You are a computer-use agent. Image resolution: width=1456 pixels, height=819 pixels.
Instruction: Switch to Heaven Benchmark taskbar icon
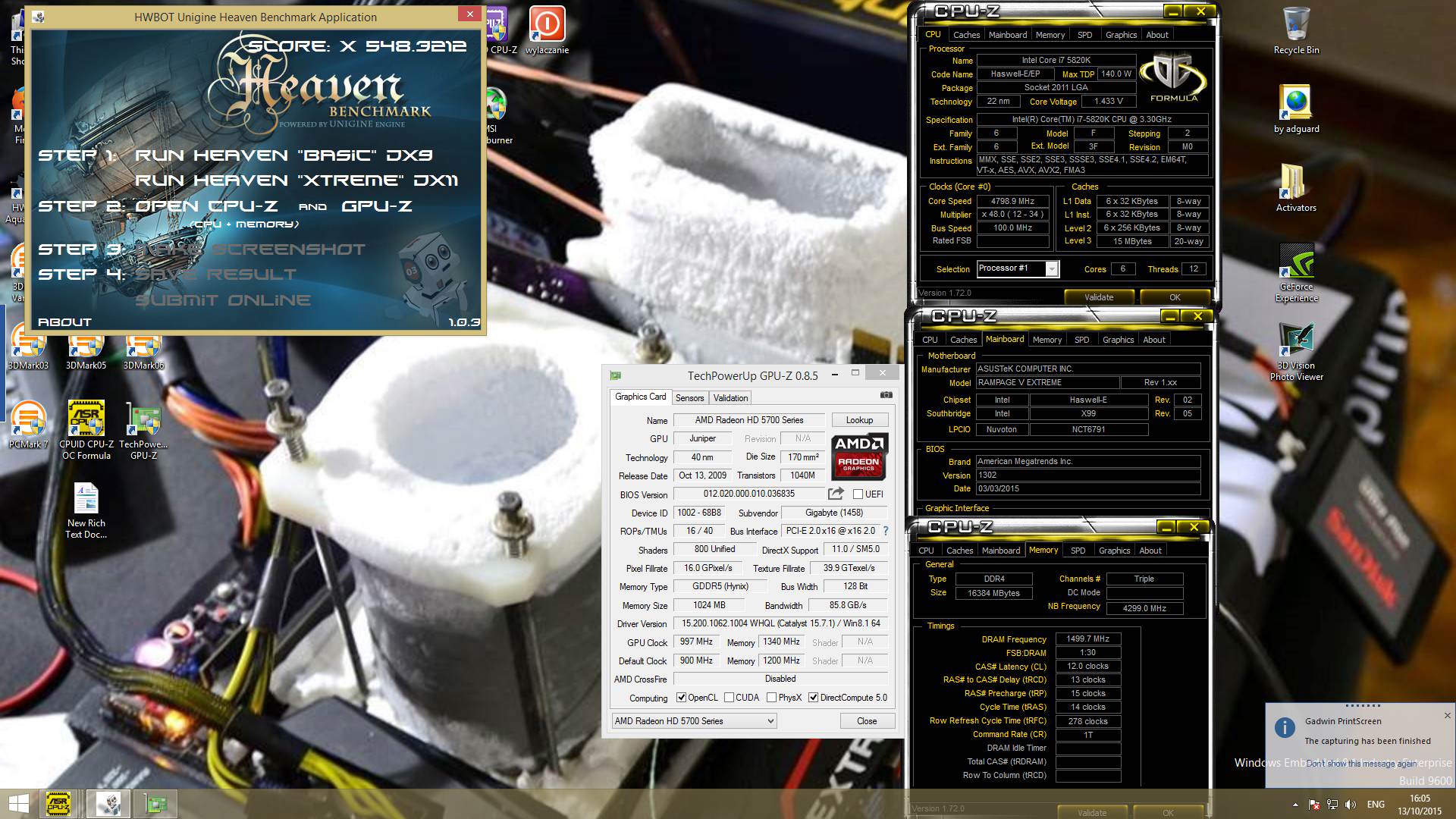[x=107, y=804]
